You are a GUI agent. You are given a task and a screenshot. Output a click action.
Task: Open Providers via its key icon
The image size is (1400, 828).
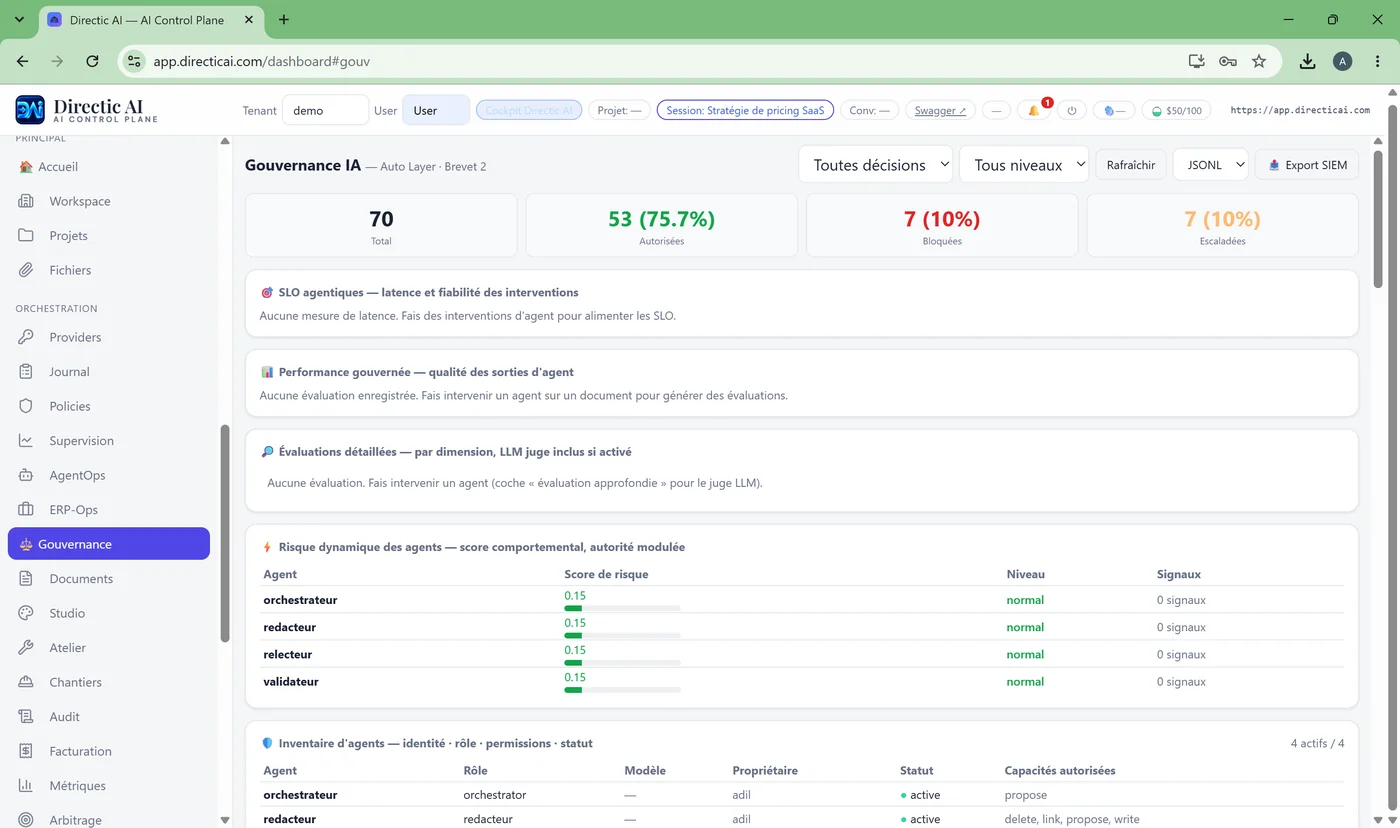pos(27,337)
